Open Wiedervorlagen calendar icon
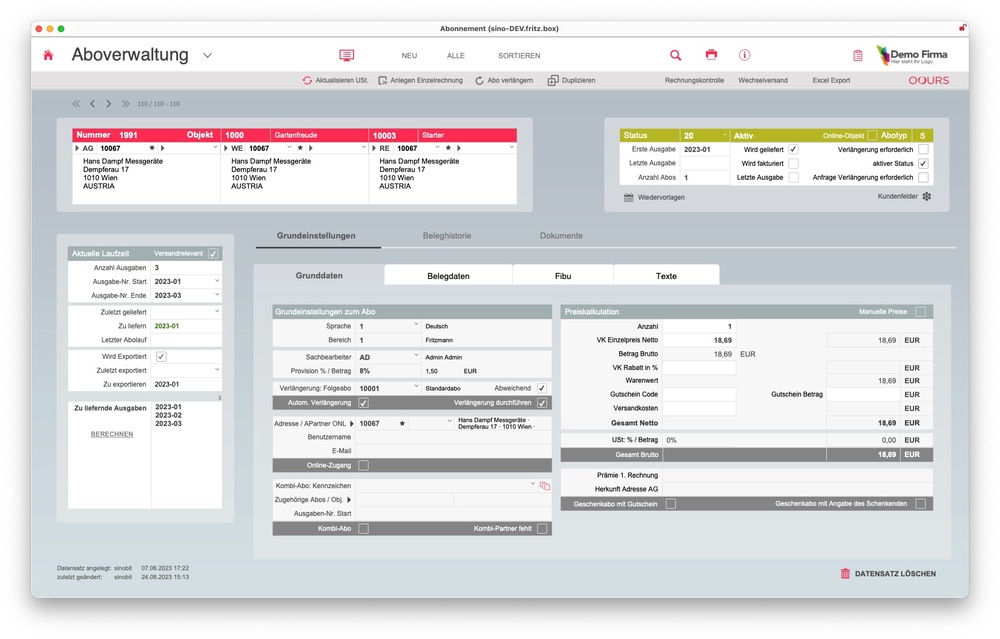 (629, 198)
